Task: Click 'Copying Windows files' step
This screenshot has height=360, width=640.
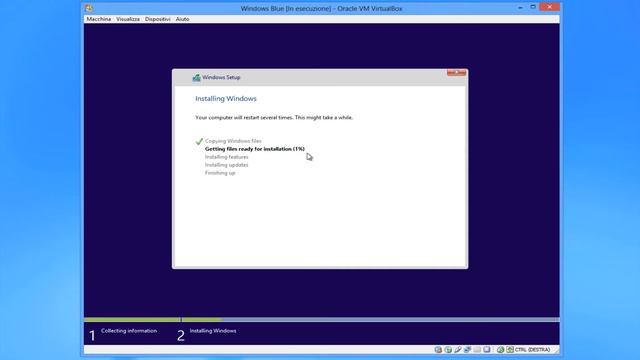Action: (233, 141)
